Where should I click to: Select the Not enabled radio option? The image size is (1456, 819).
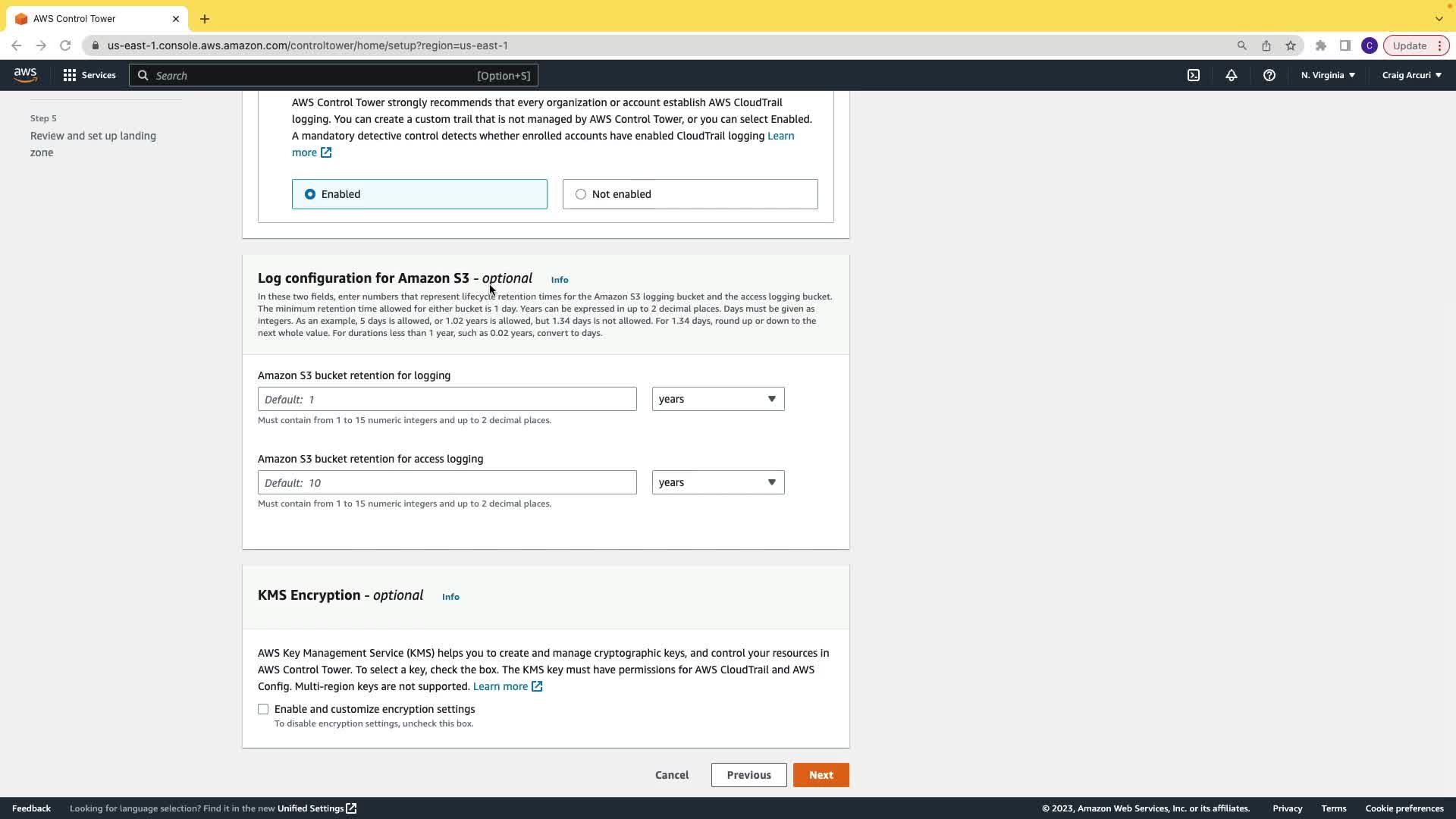click(581, 194)
